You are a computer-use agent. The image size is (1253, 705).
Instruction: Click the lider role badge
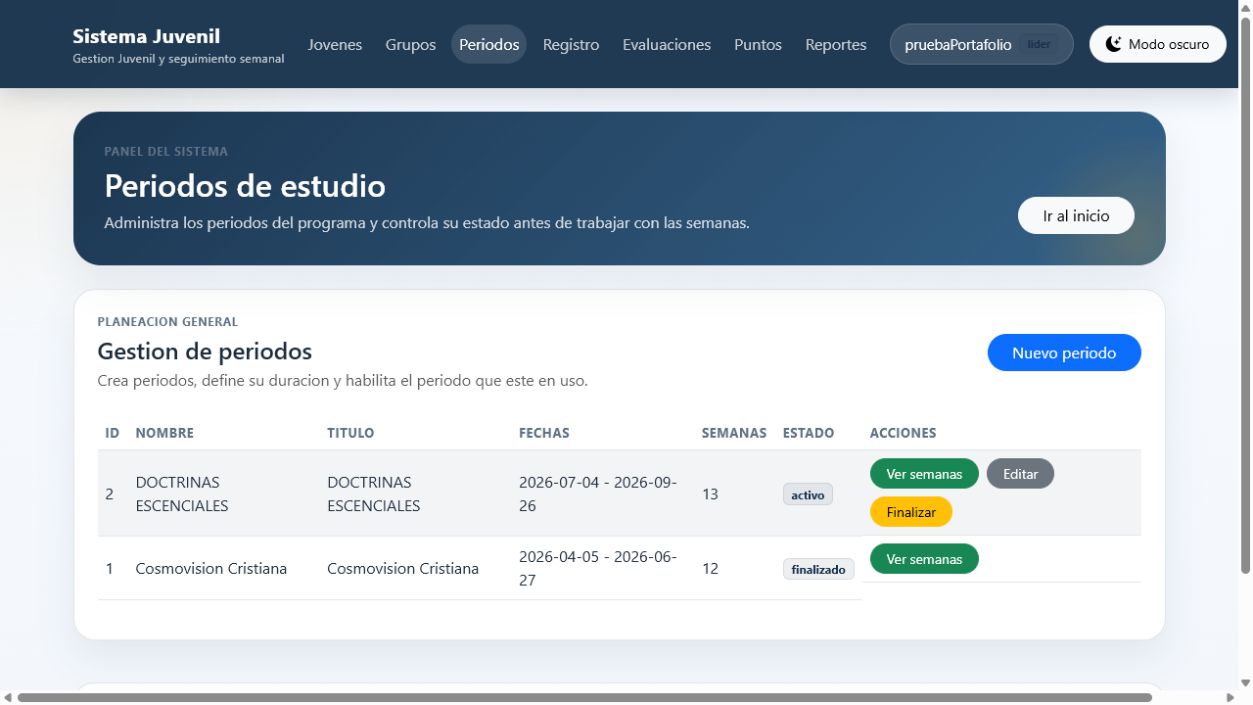click(x=1039, y=45)
